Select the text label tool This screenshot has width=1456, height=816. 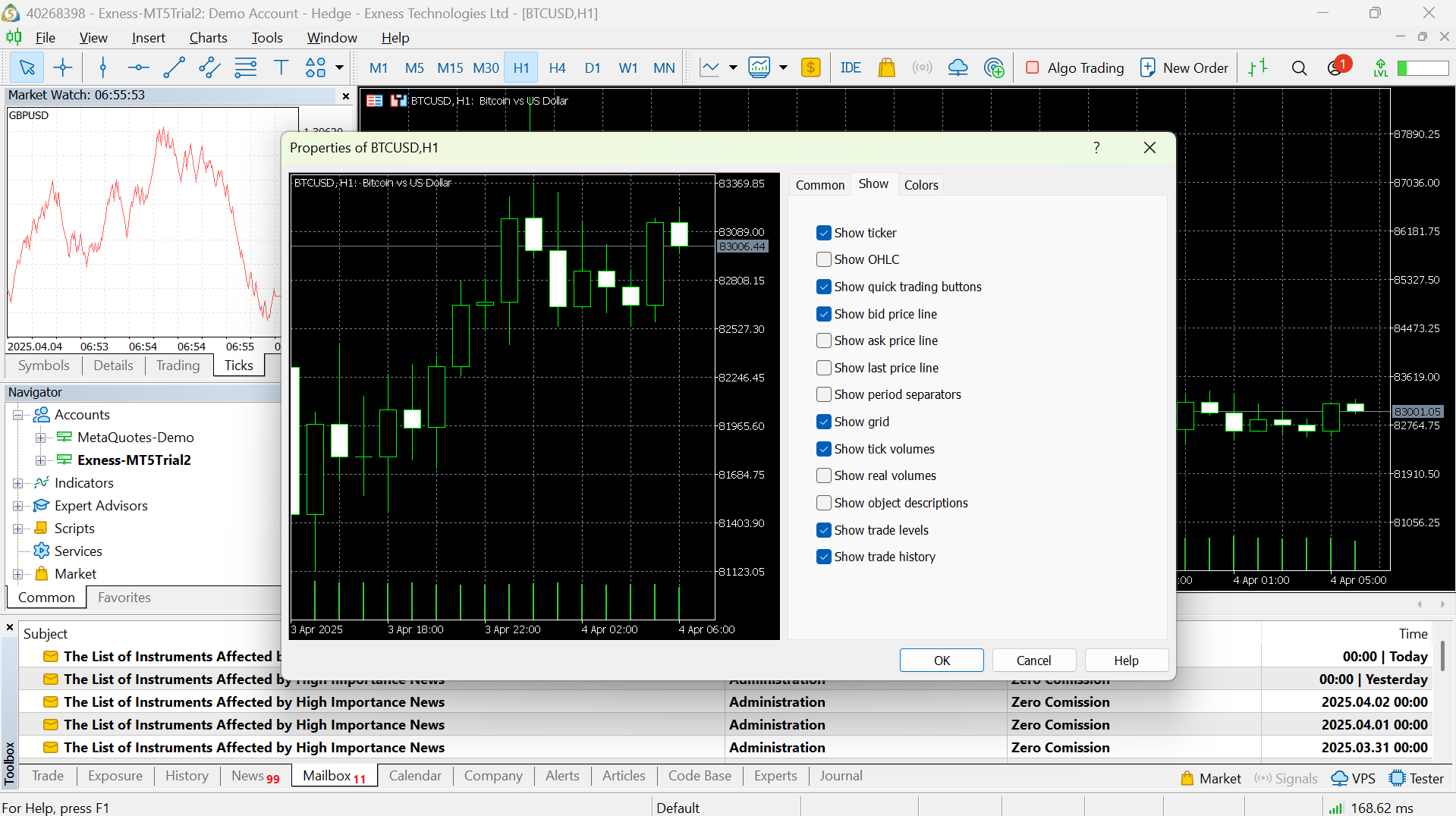[281, 68]
